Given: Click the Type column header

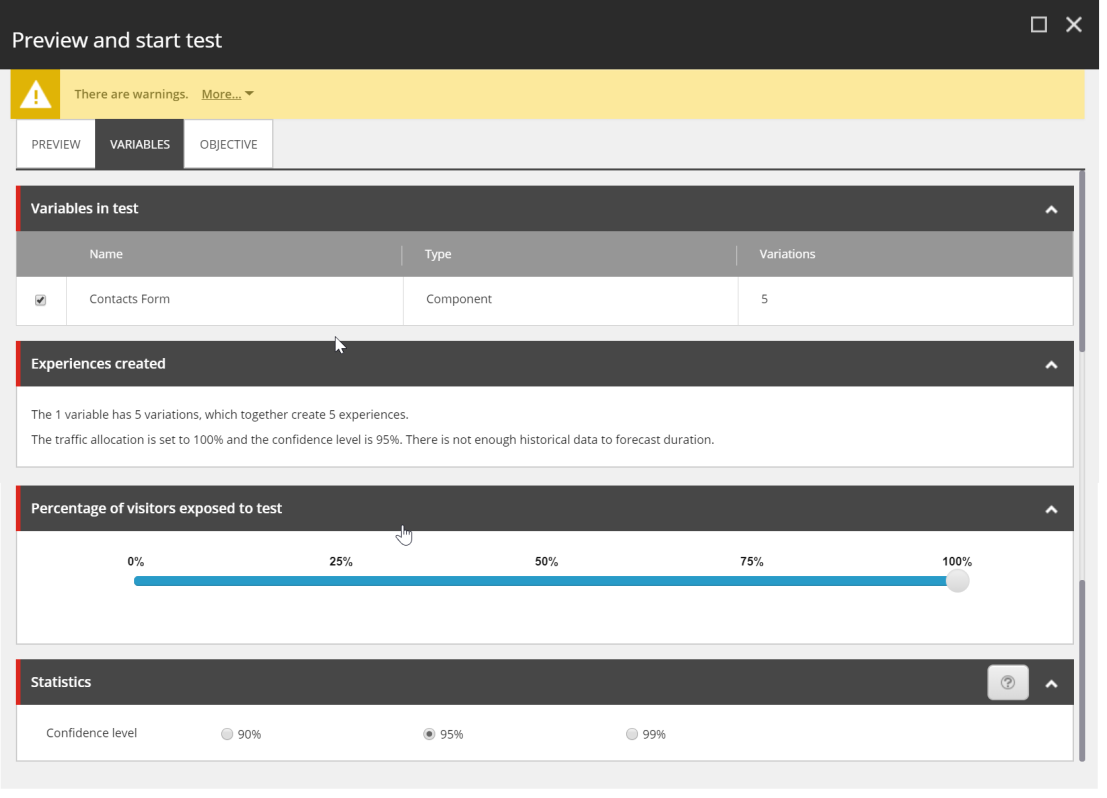Looking at the screenshot, I should 438,254.
